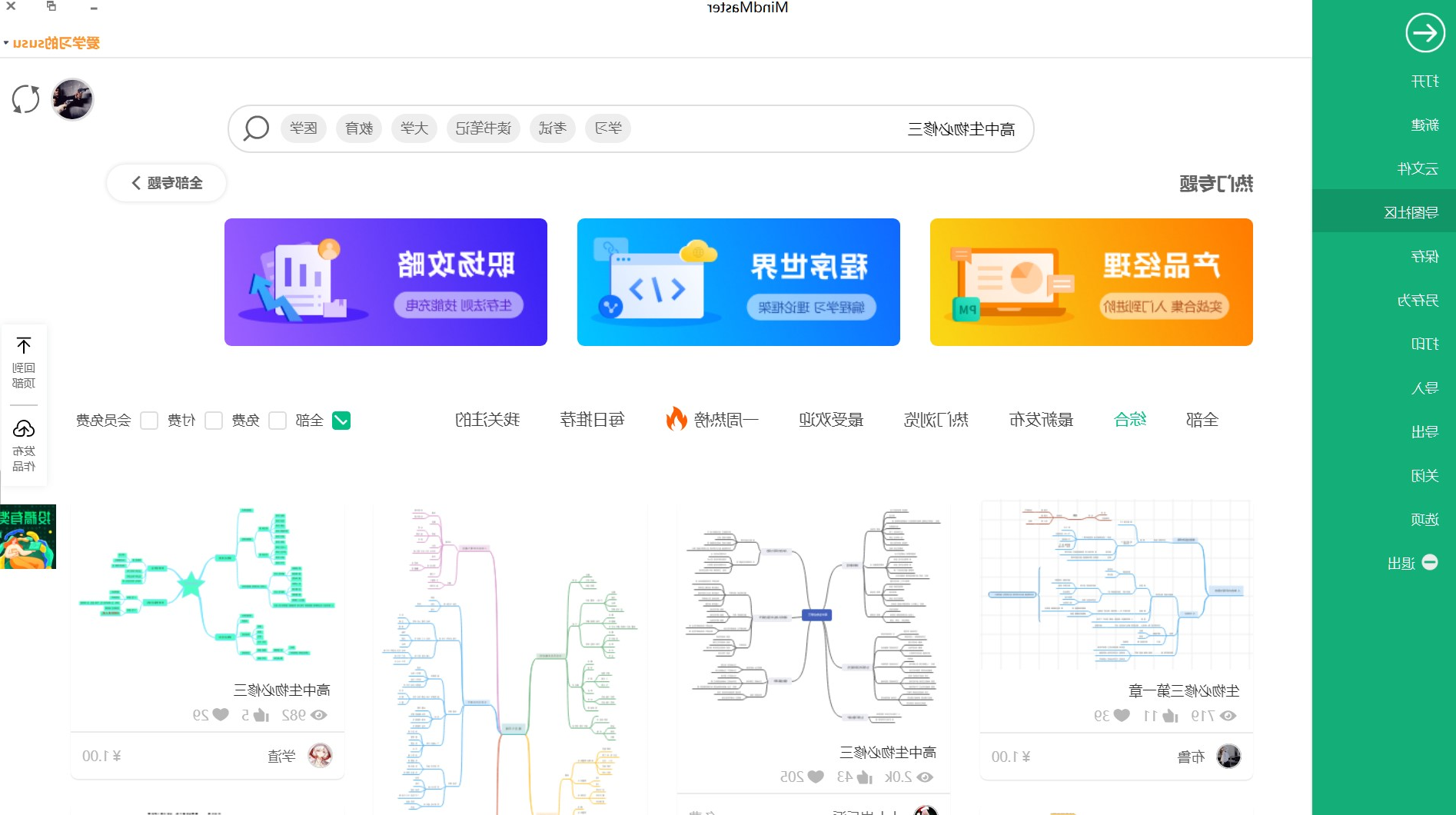Image resolution: width=1456 pixels, height=815 pixels.
Task: Click the 学习 search tag
Action: (x=608, y=128)
